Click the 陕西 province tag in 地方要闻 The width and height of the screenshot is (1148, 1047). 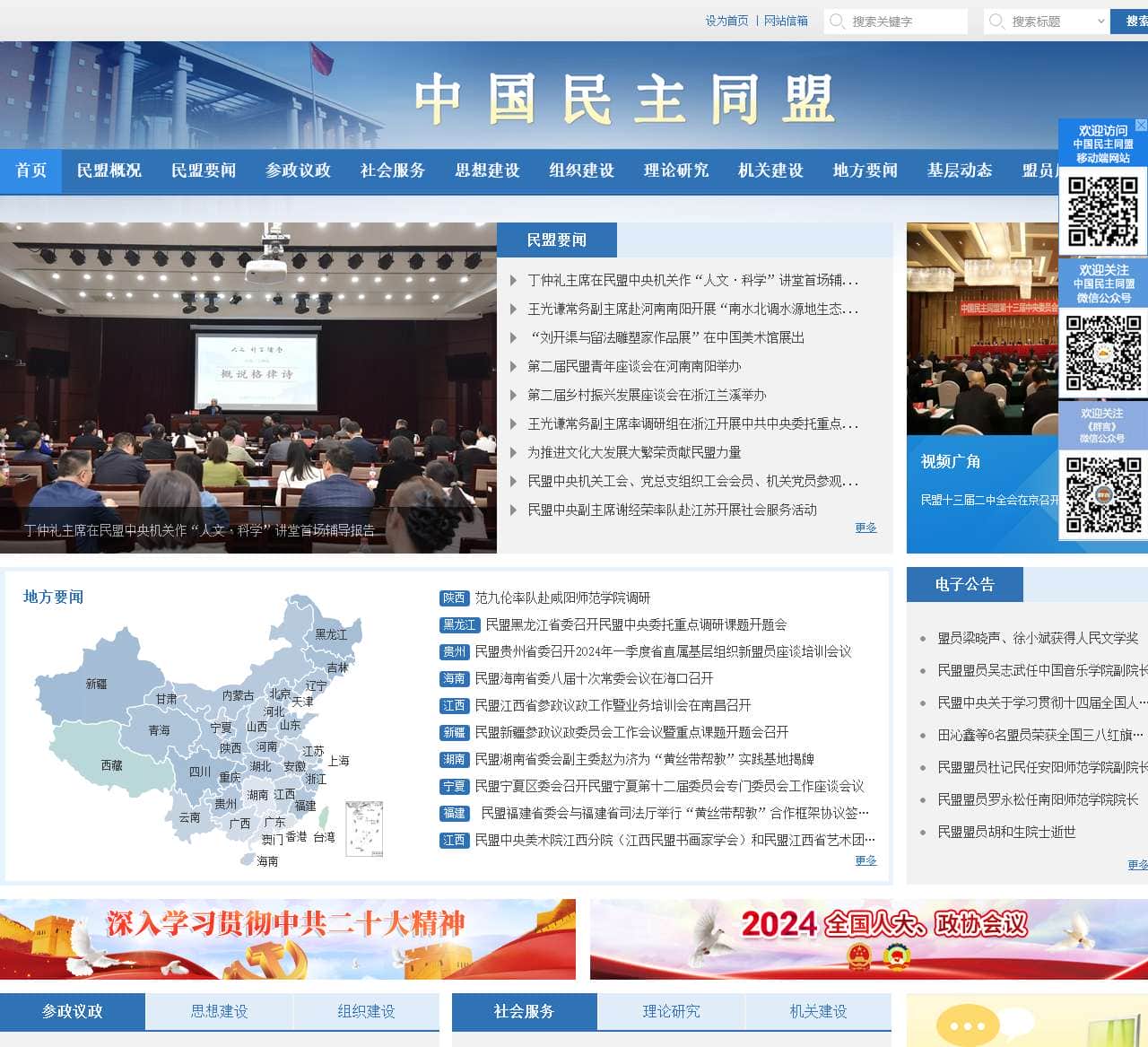click(455, 598)
